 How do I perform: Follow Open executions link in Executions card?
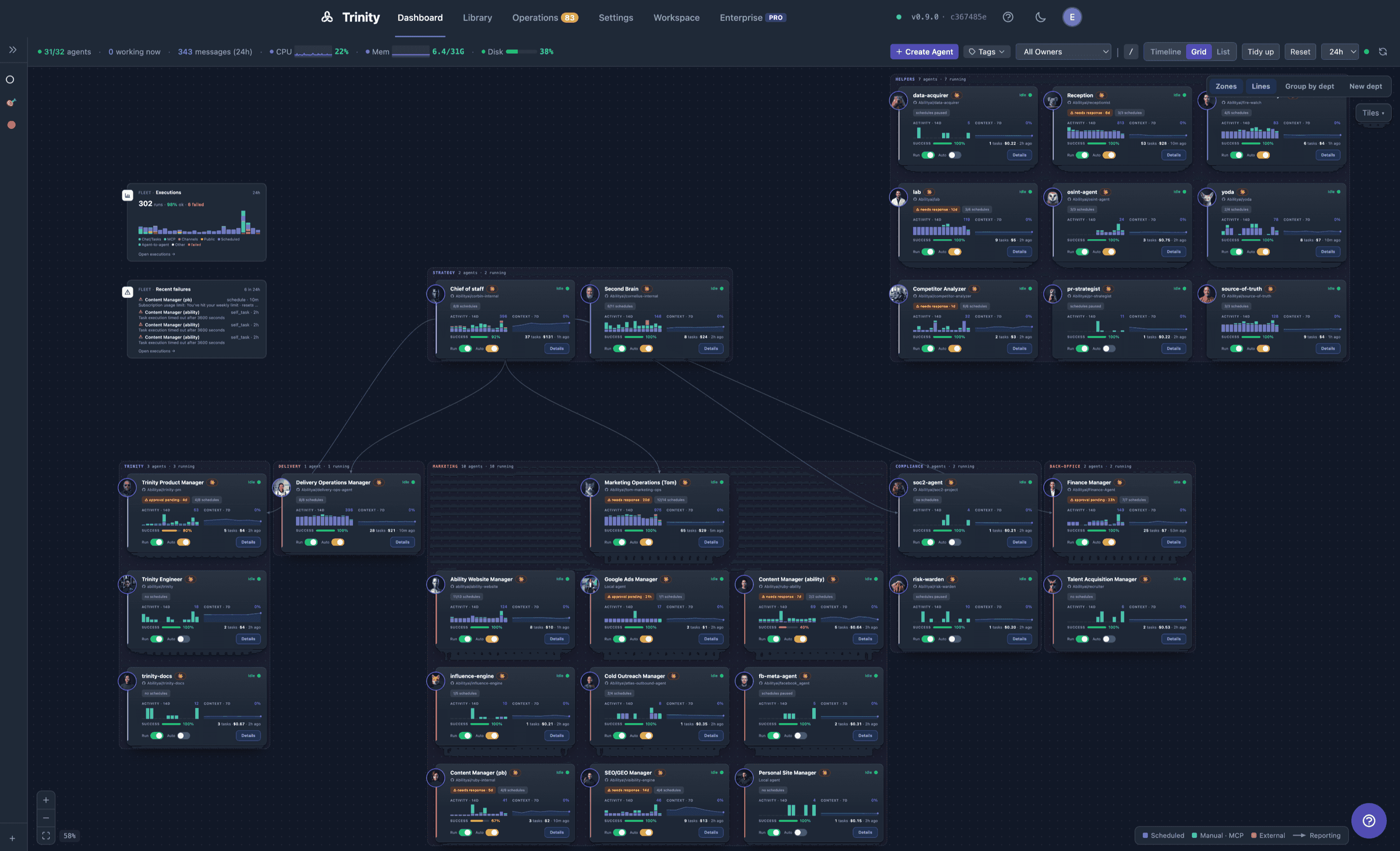pyautogui.click(x=156, y=254)
